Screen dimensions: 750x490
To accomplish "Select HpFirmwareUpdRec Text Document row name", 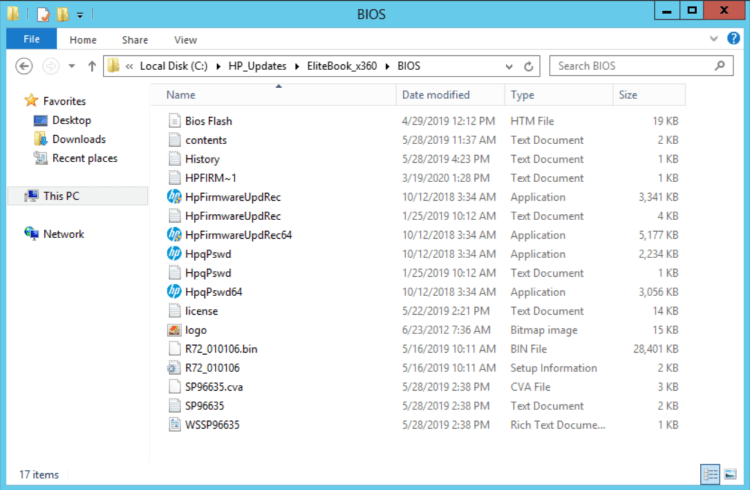I will pos(233,216).
